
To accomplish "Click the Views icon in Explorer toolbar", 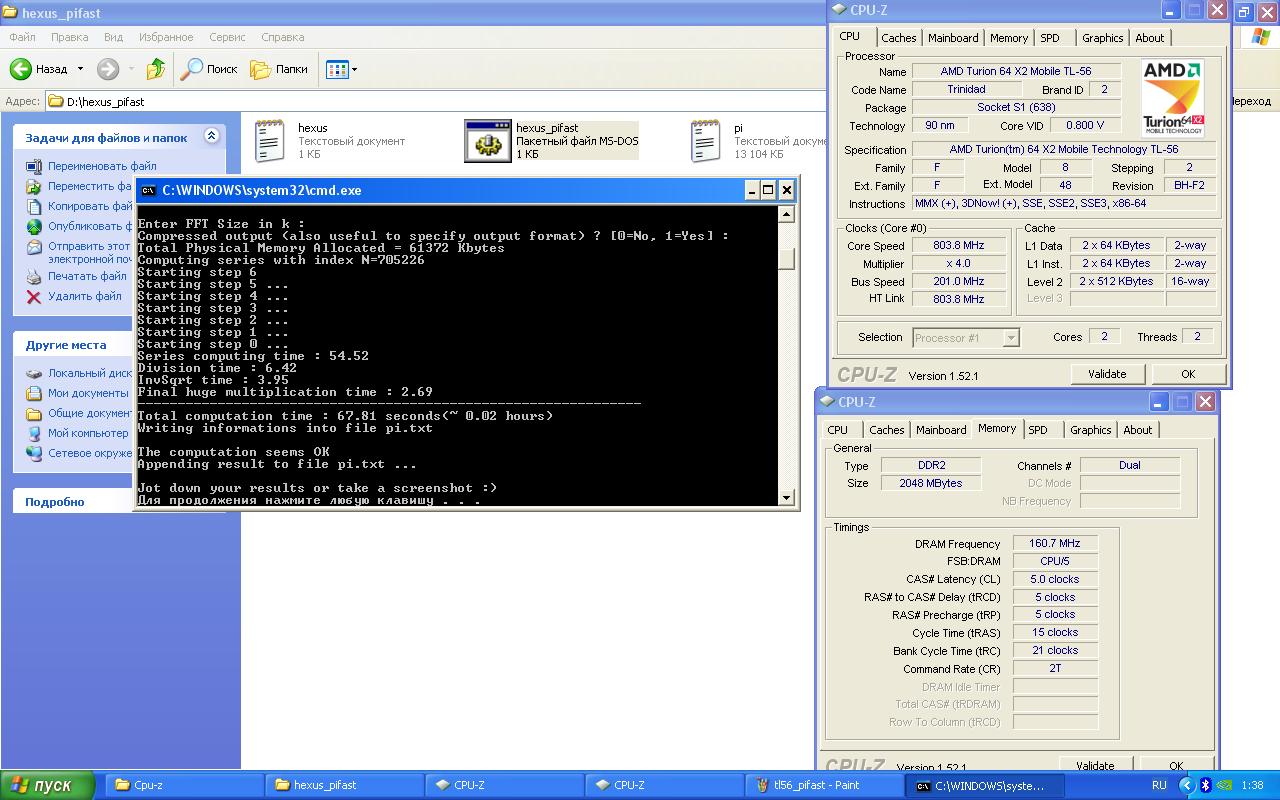I will pos(336,69).
